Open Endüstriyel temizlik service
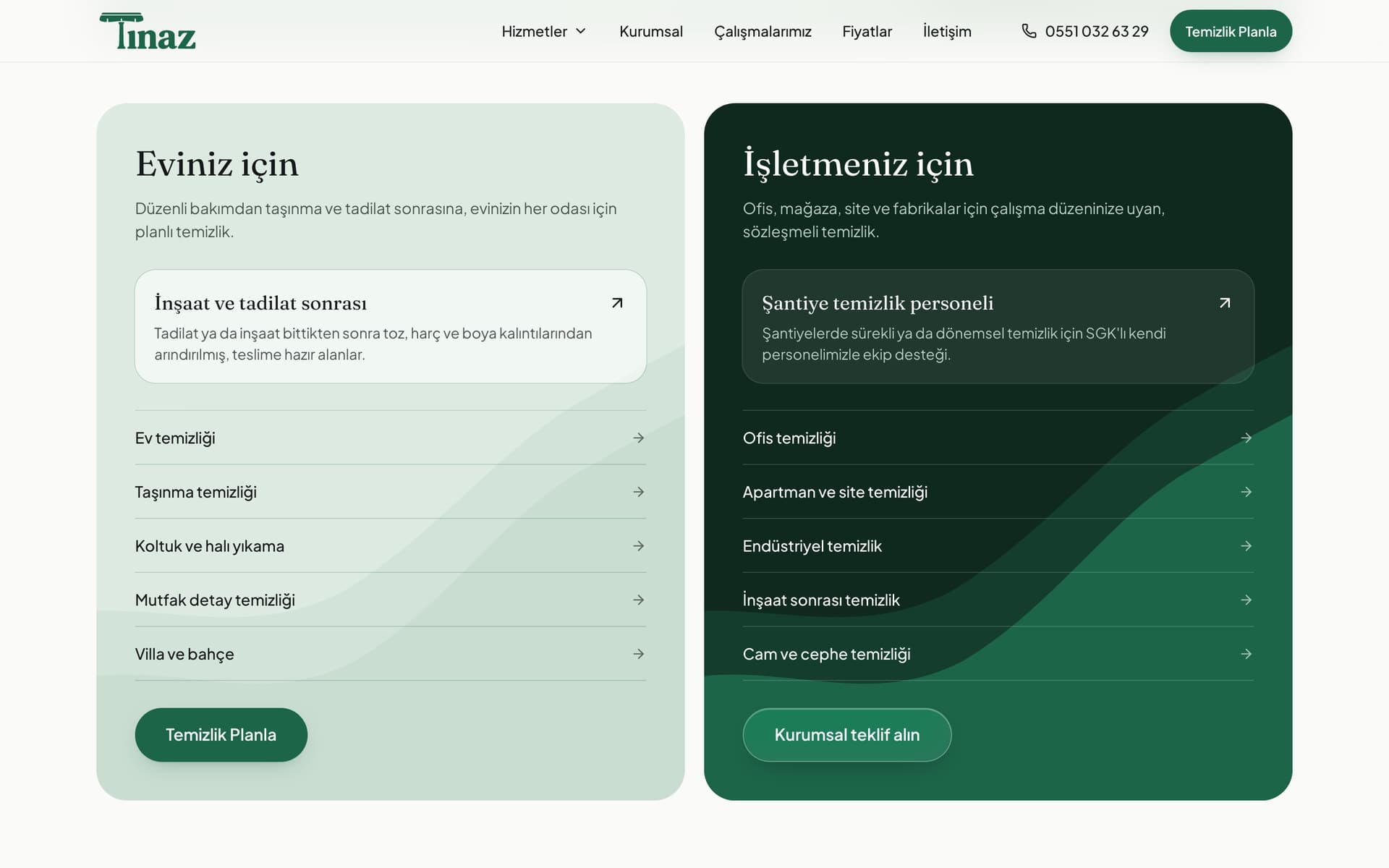 tap(998, 546)
